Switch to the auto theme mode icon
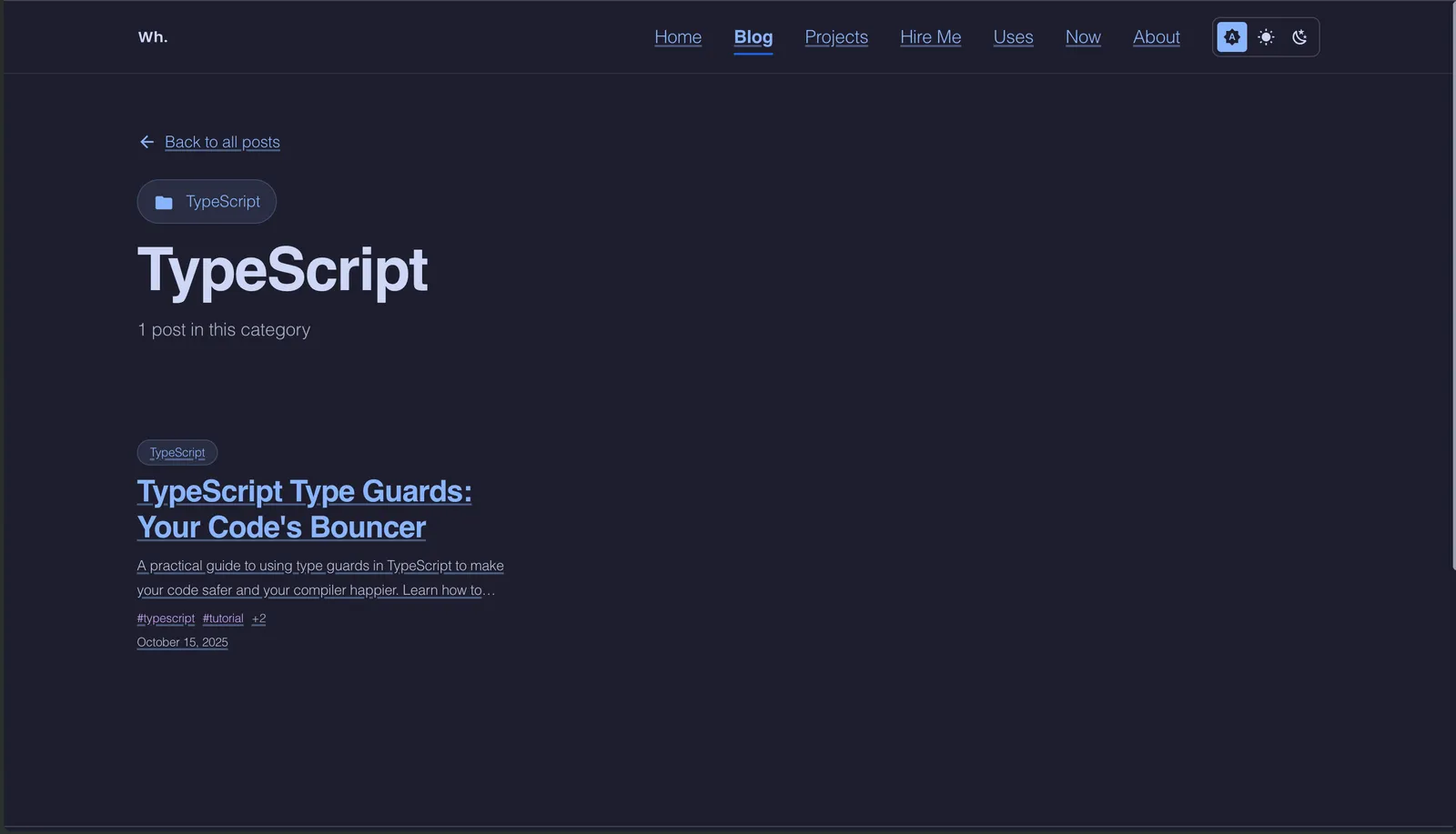 pos(1232,37)
